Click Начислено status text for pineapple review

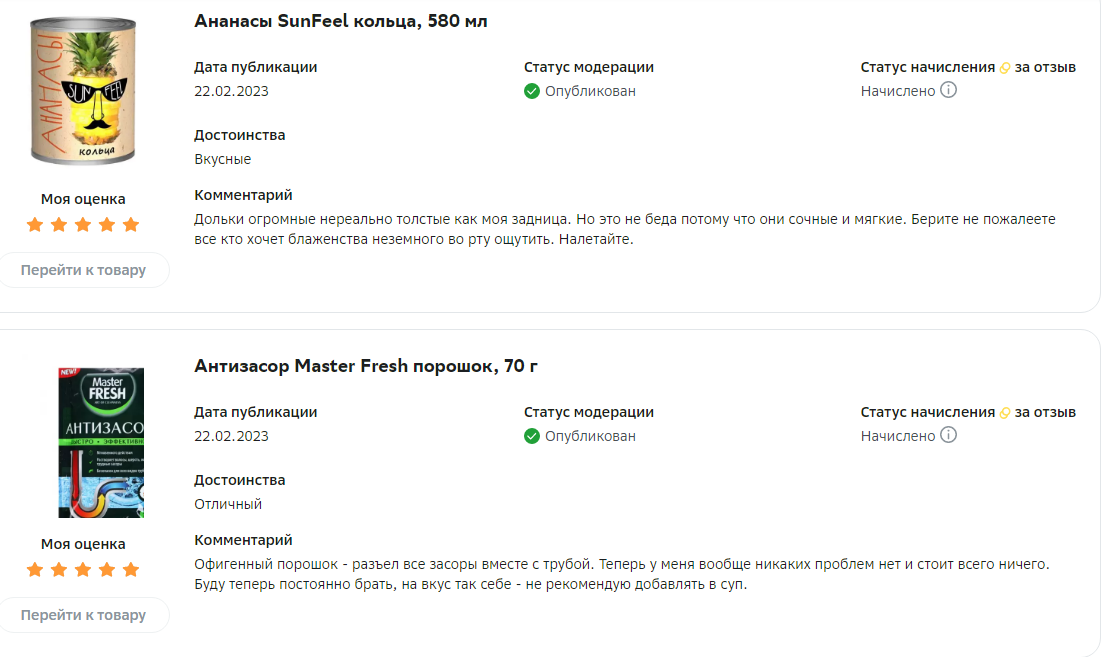898,91
